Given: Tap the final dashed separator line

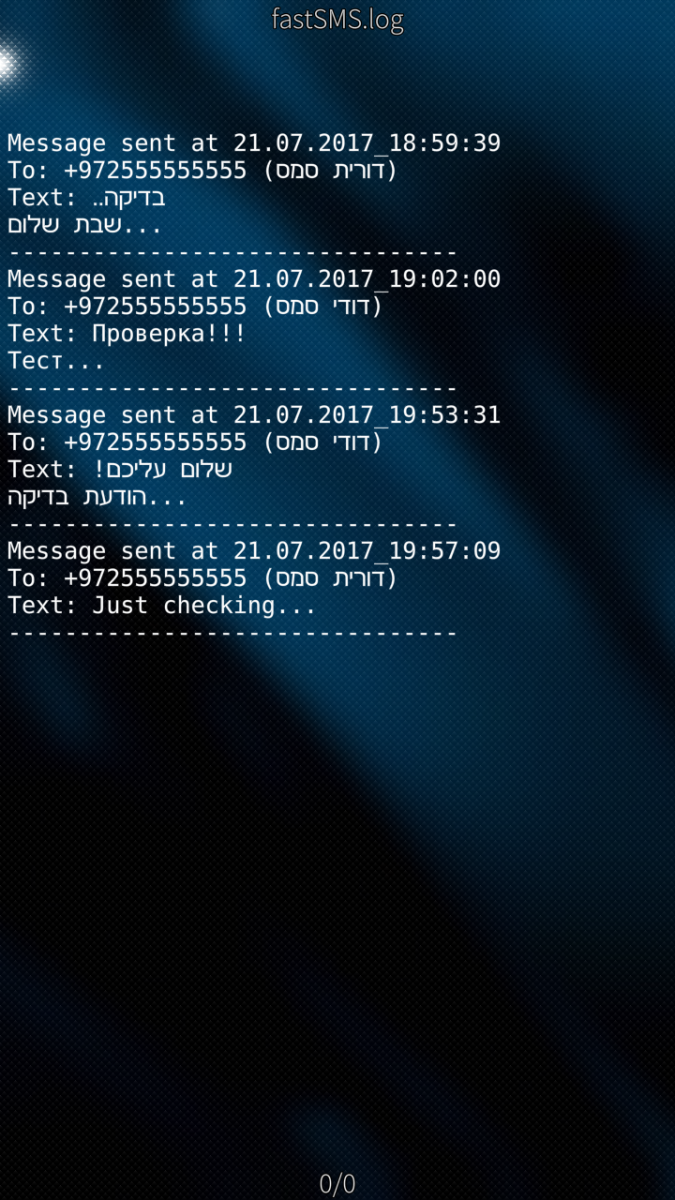Looking at the screenshot, I should pyautogui.click(x=233, y=633).
